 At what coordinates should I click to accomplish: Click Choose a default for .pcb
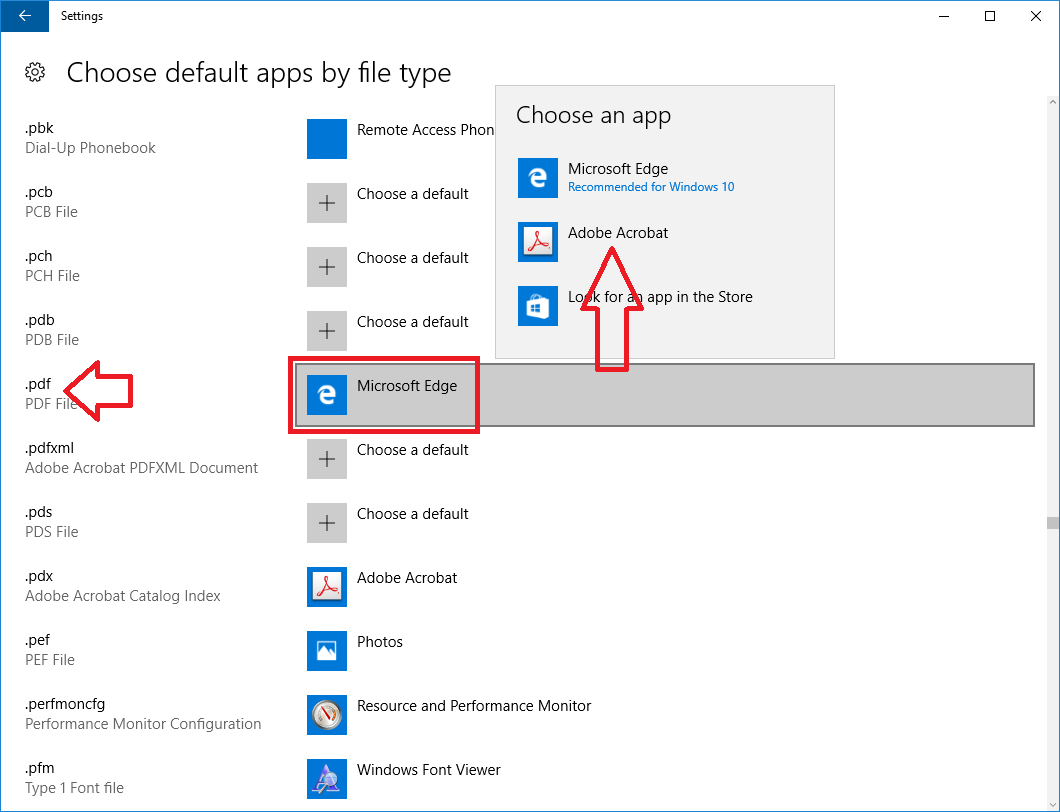412,194
